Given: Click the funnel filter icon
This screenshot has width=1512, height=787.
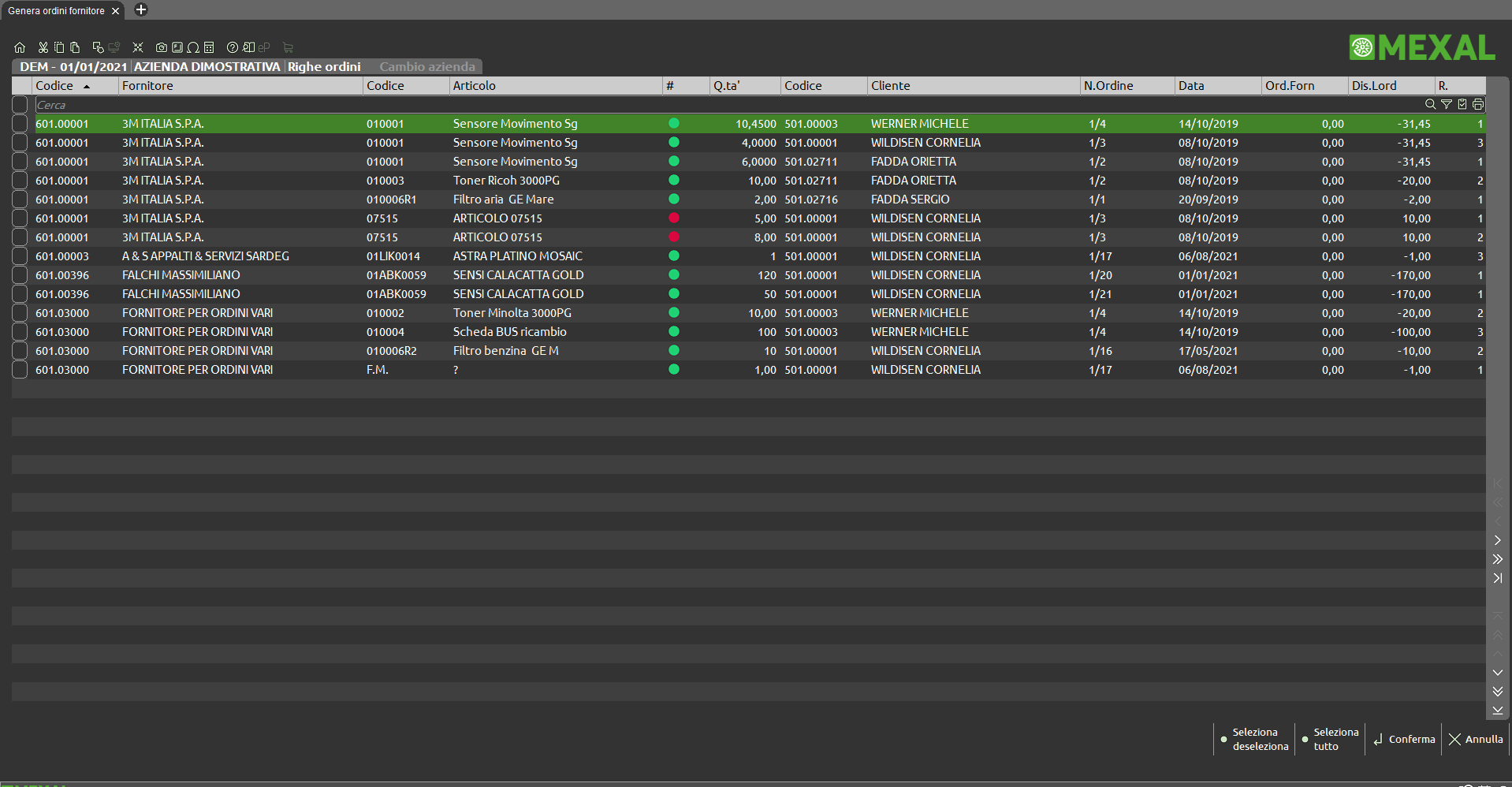Looking at the screenshot, I should (x=1447, y=104).
